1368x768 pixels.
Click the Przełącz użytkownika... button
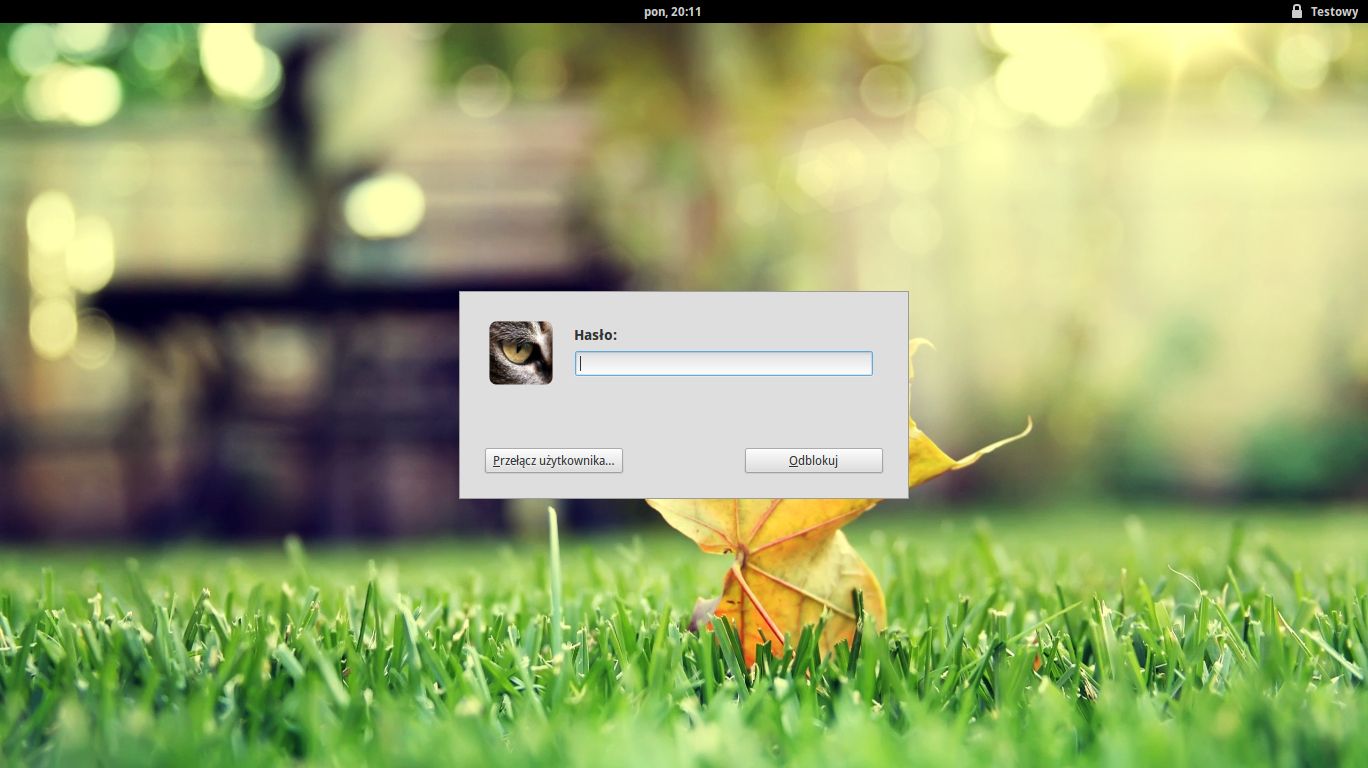(553, 461)
